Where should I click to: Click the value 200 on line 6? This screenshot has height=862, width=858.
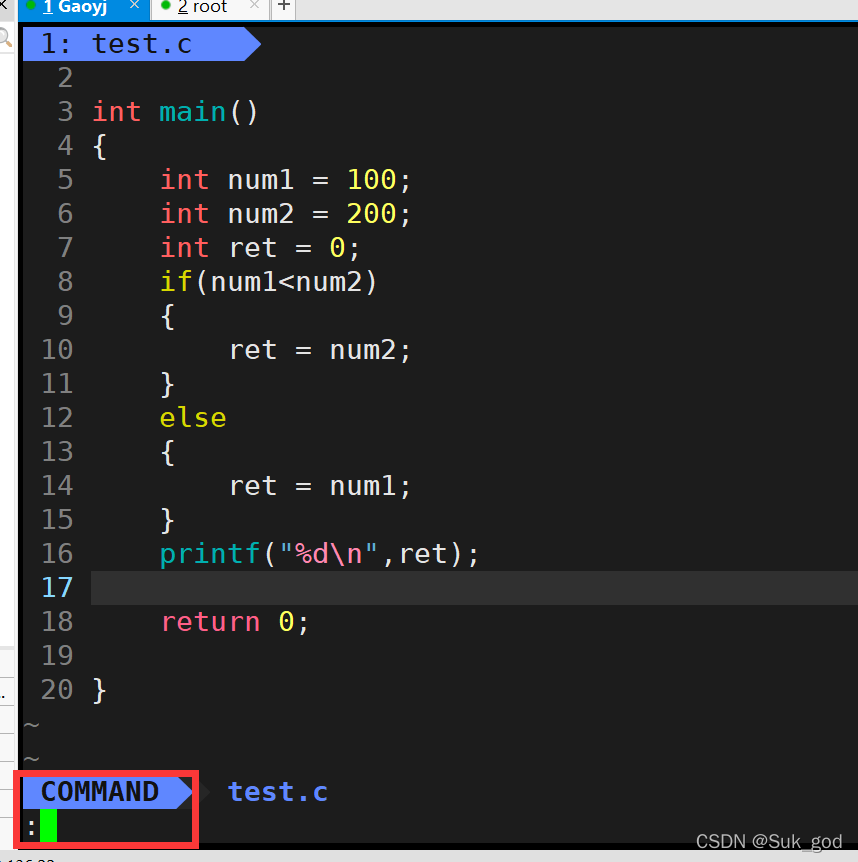(x=372, y=214)
